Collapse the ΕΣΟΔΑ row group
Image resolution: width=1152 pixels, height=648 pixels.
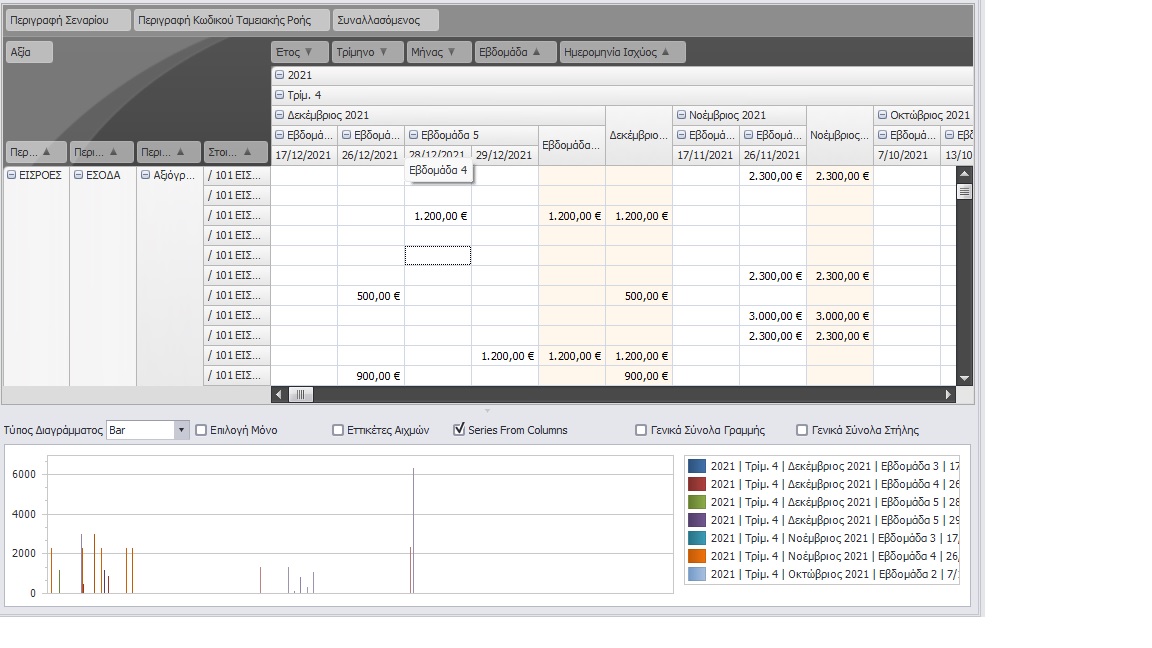click(78, 175)
